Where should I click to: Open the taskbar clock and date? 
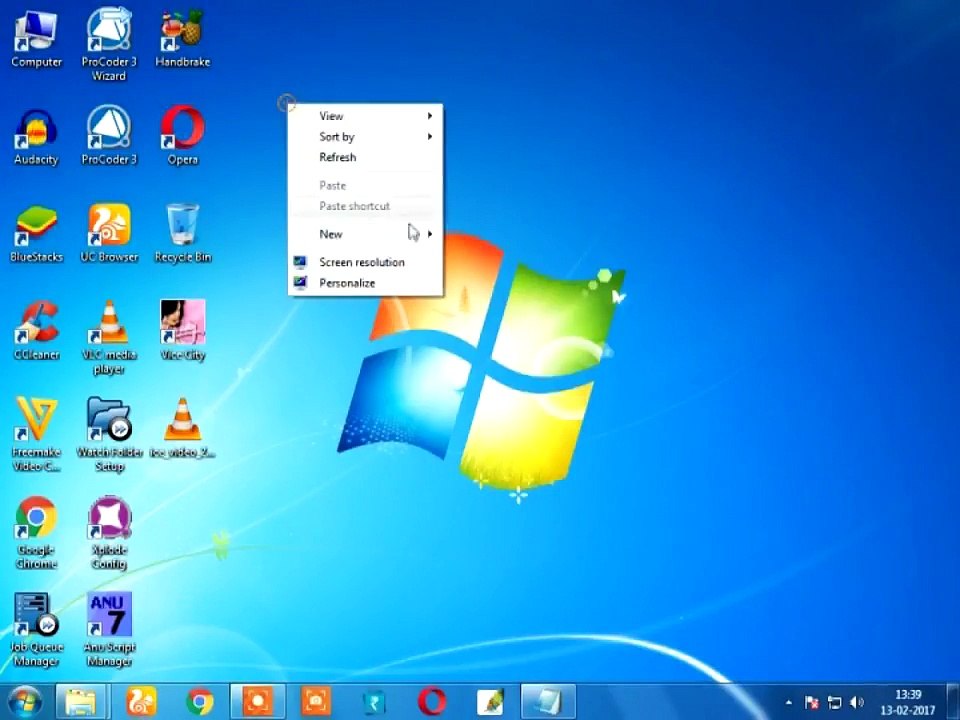pyautogui.click(x=908, y=702)
